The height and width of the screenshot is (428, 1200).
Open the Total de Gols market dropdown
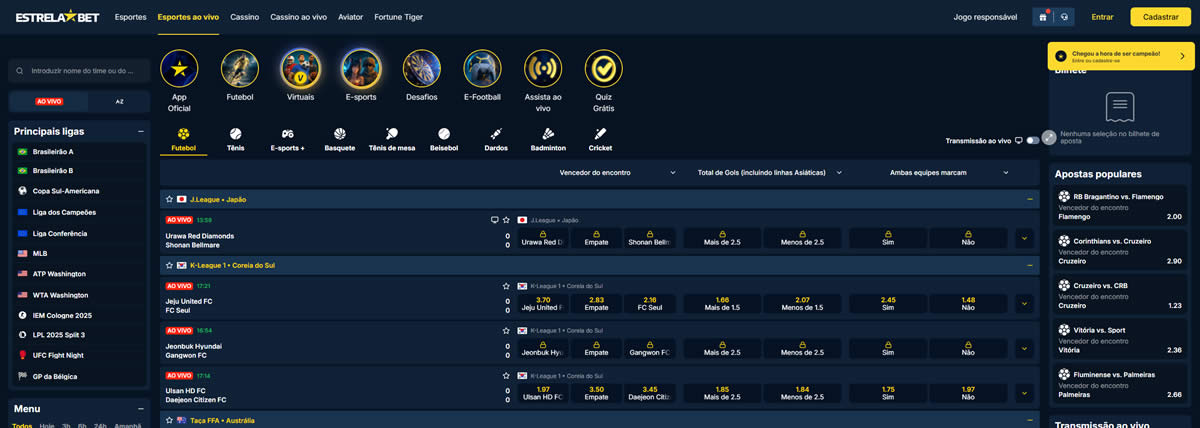(769, 172)
